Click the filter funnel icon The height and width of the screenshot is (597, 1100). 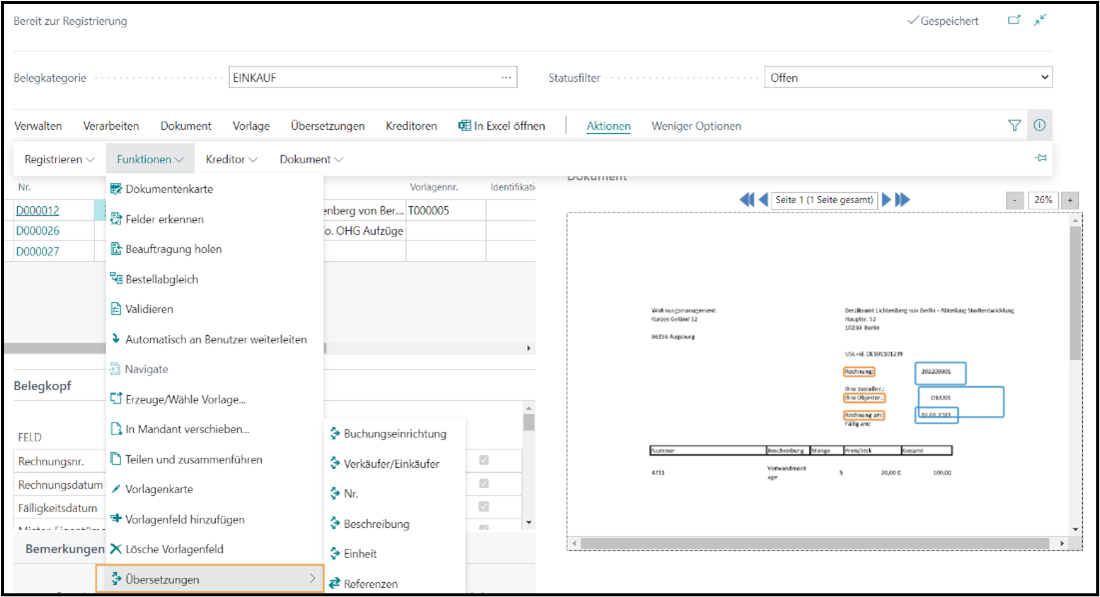click(1014, 126)
